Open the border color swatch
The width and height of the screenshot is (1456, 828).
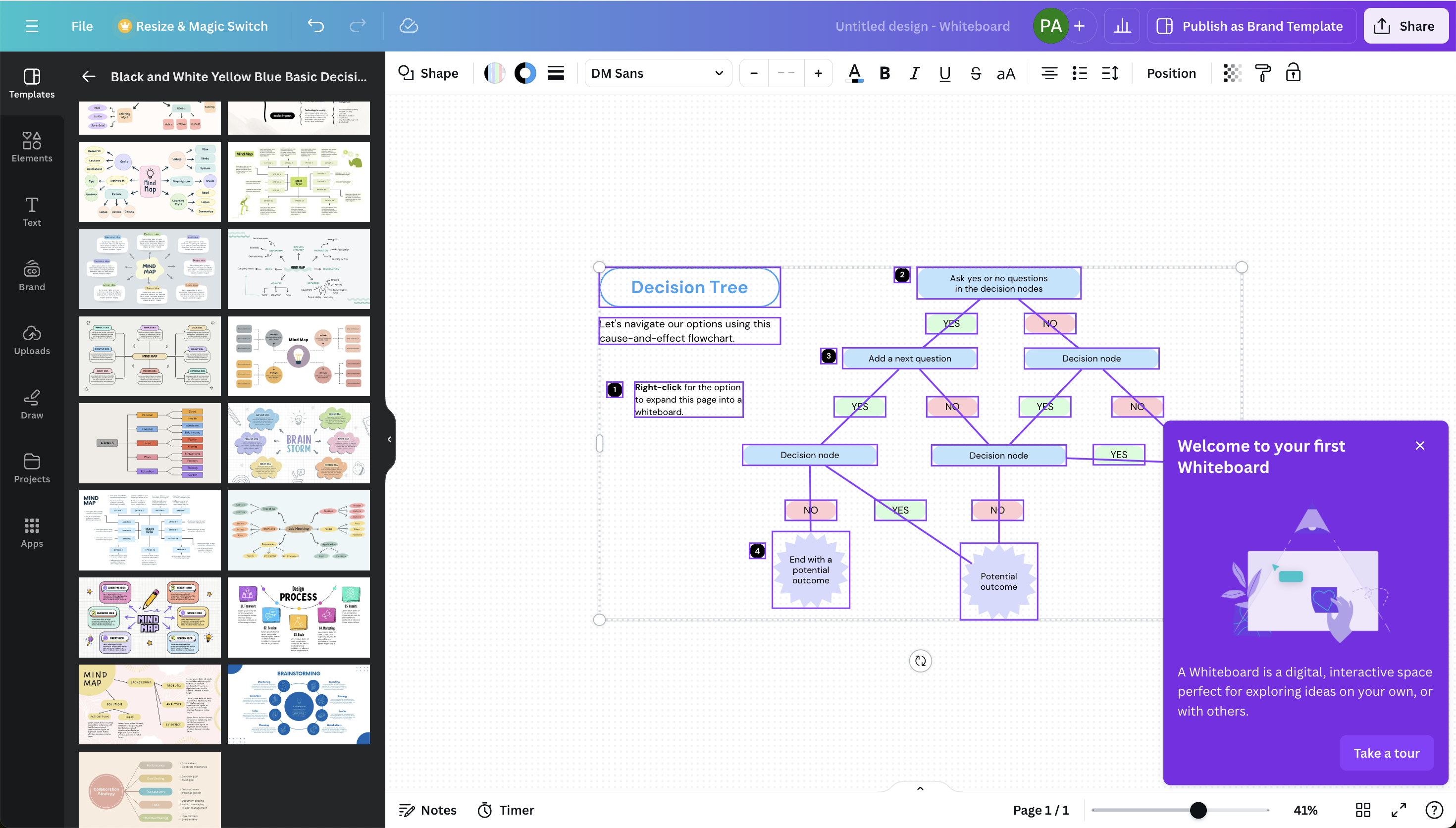(x=525, y=73)
